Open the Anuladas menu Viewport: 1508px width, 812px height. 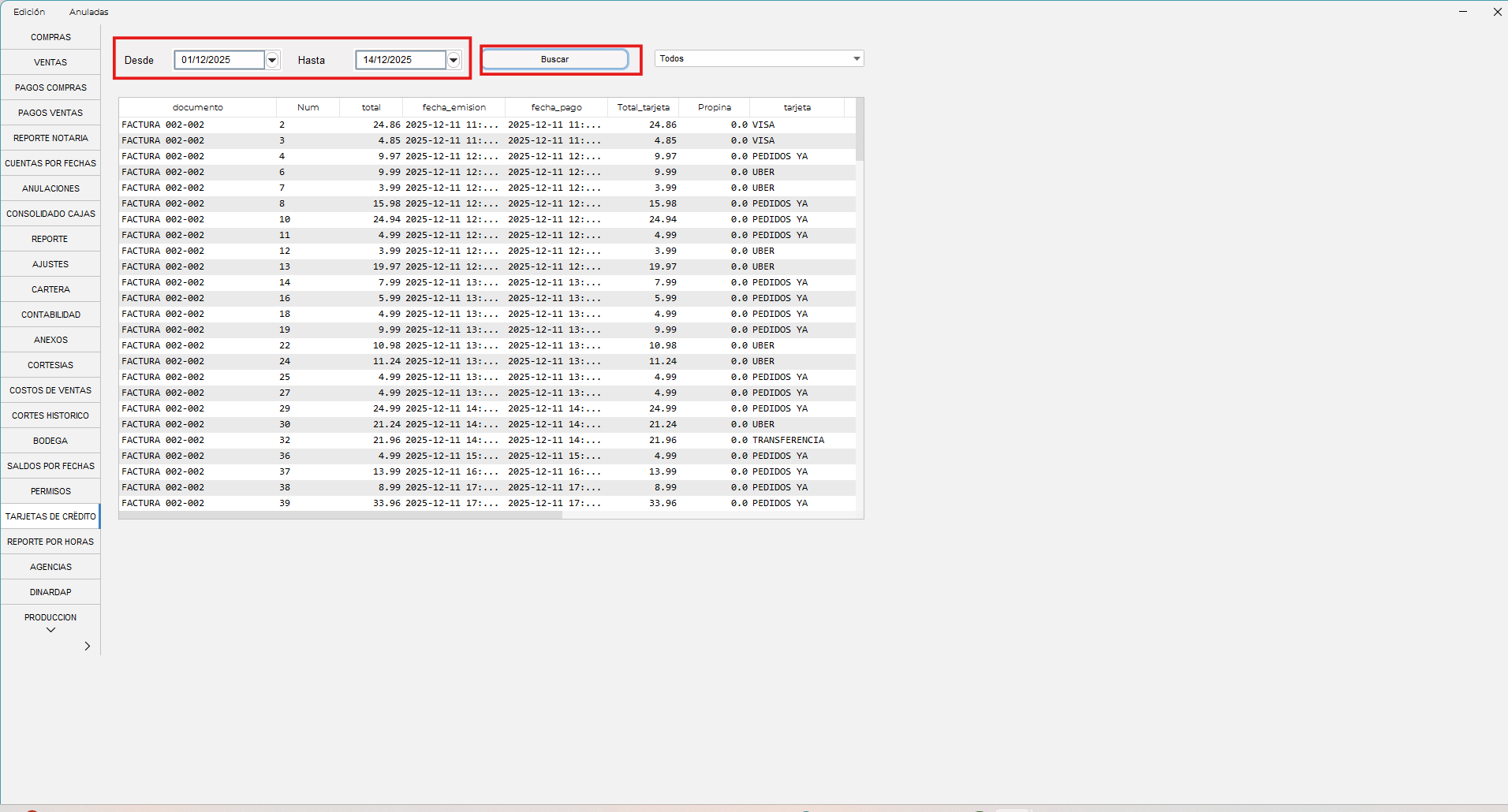click(x=88, y=12)
